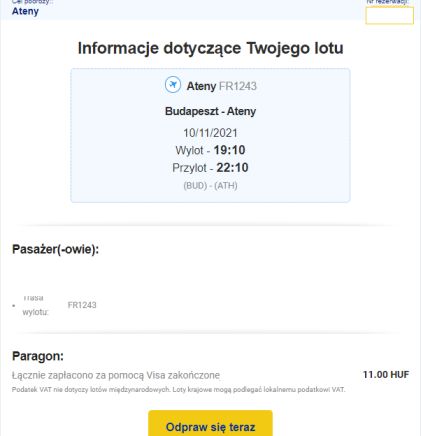Click the Wylot departure time 19:10
This screenshot has height=436, width=421.
pyautogui.click(x=229, y=150)
